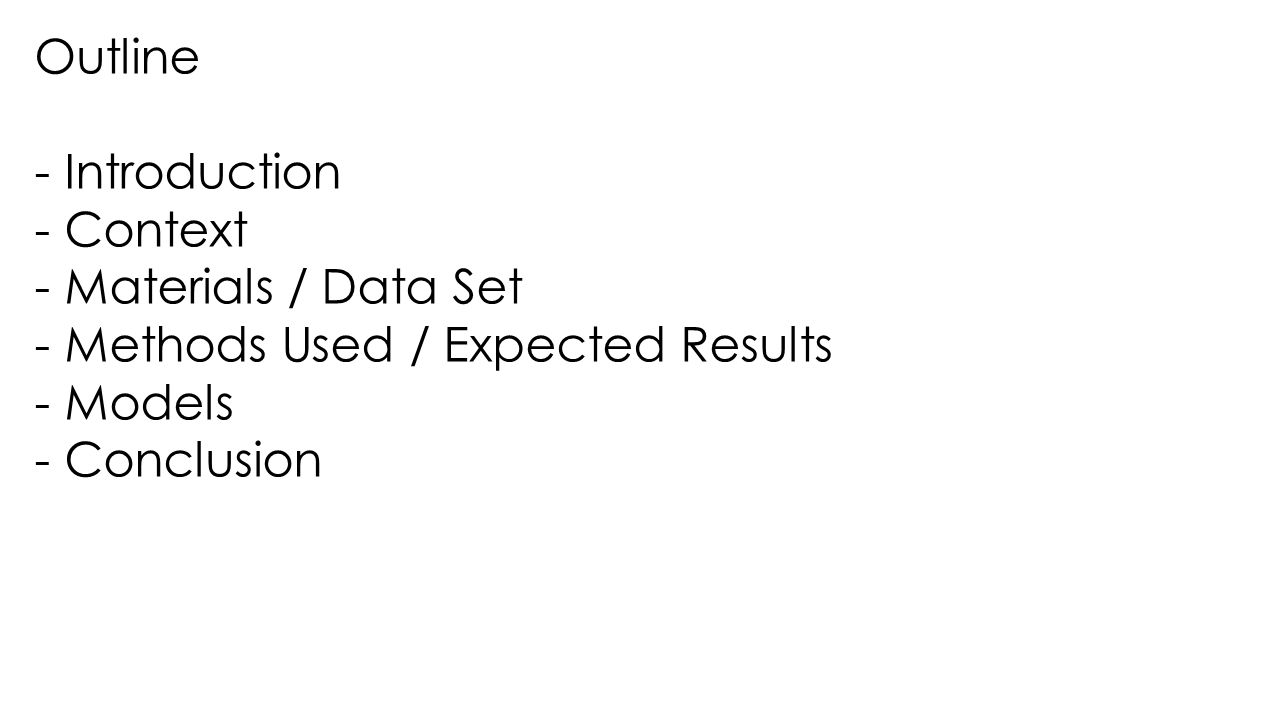Click the Conclusion bullet item
This screenshot has height=720, width=1280.
pyautogui.click(x=193, y=461)
